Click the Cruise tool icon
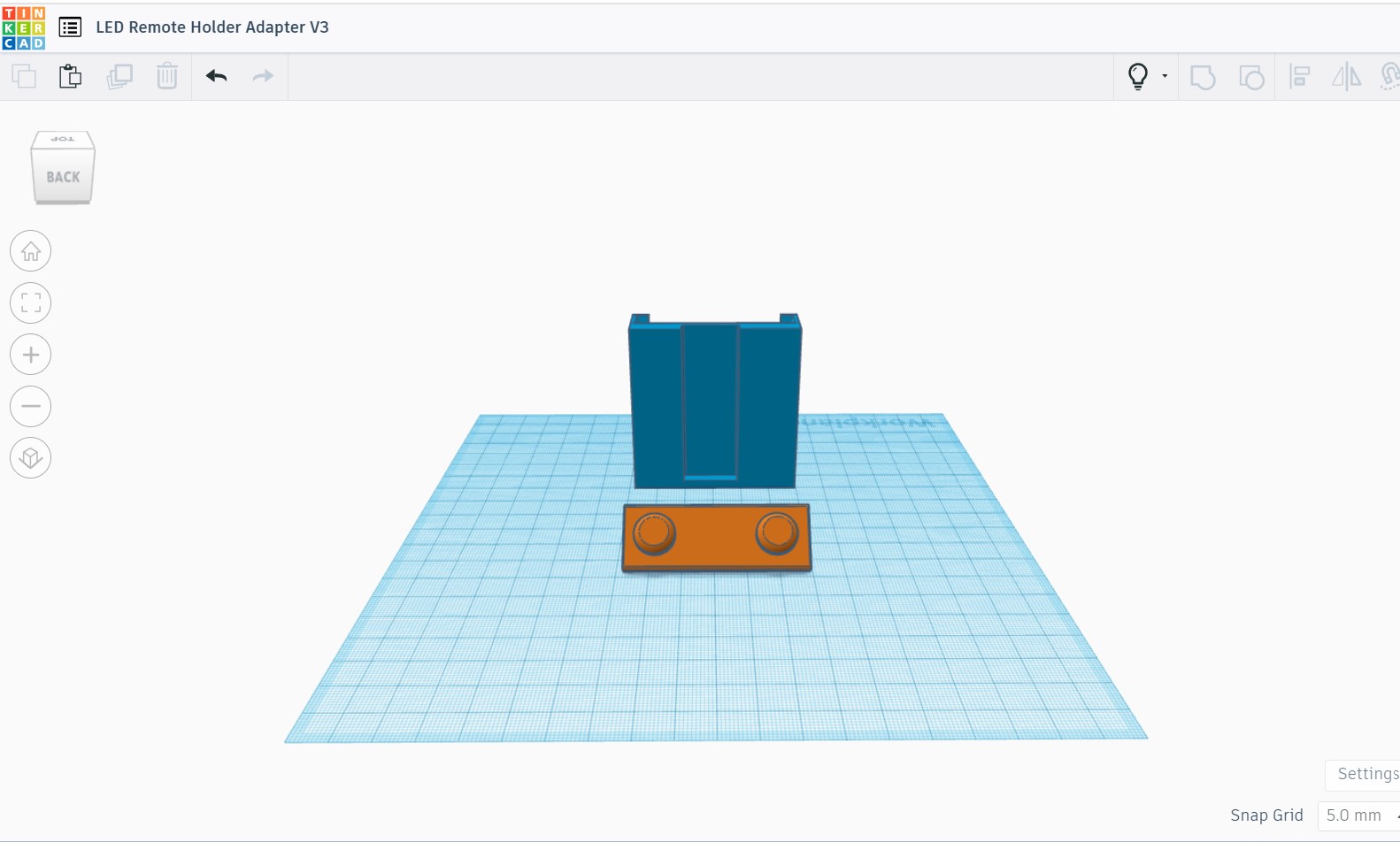Screen dimensions: 1400x842 [1390, 77]
